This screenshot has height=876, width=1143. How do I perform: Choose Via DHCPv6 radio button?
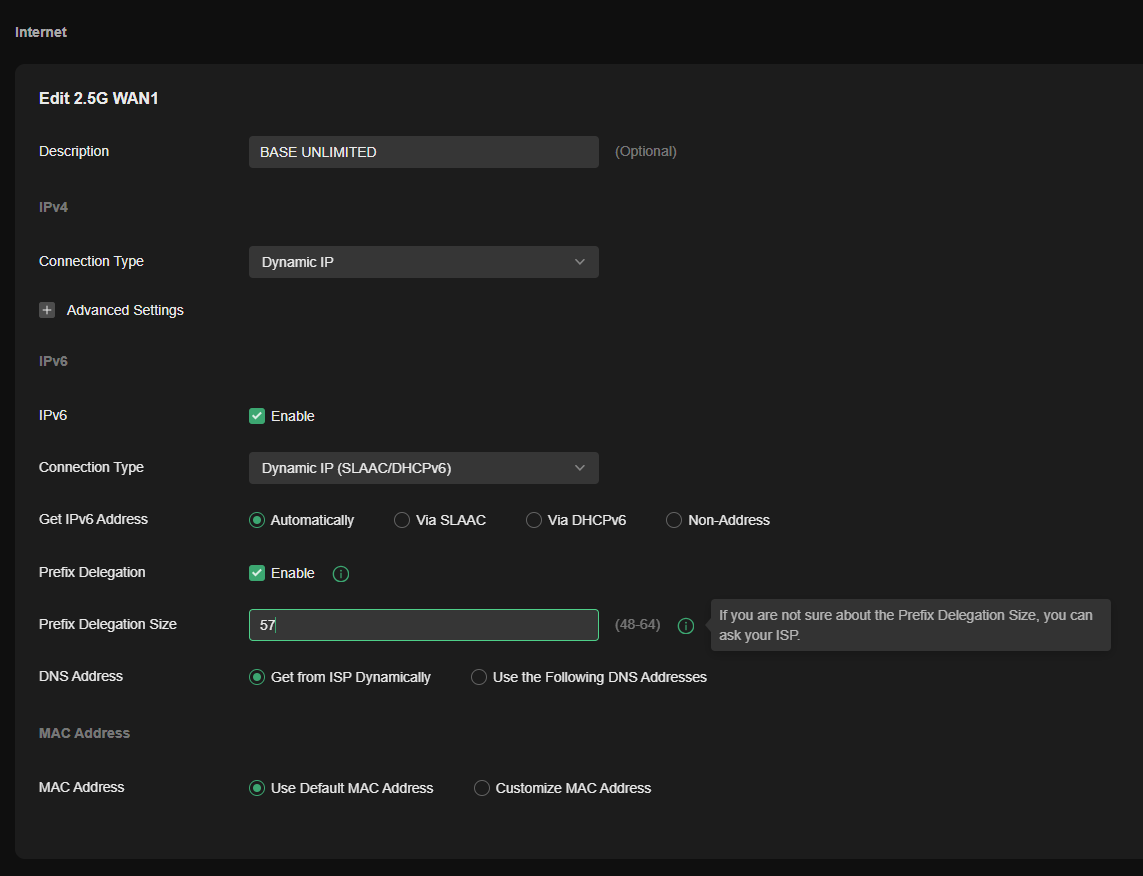click(534, 520)
